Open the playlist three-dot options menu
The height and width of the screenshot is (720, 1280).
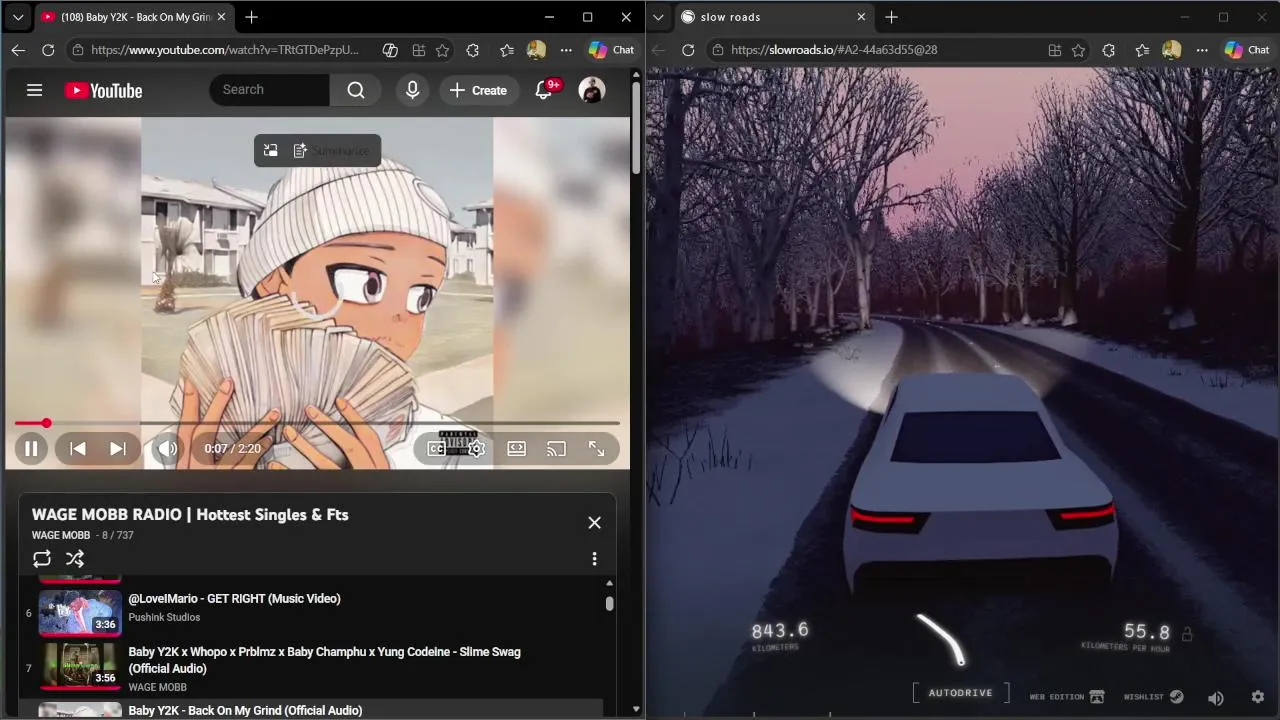[594, 559]
